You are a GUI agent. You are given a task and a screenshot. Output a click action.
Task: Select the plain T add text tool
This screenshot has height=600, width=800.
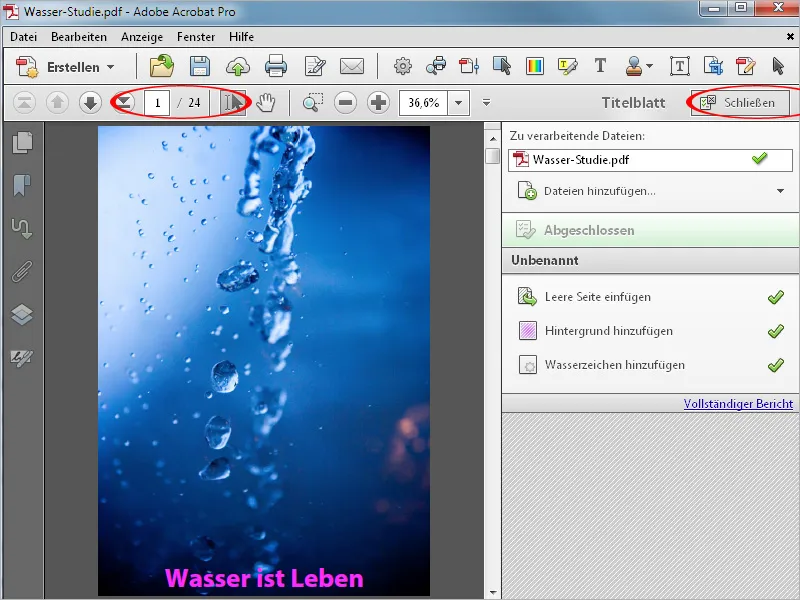601,66
